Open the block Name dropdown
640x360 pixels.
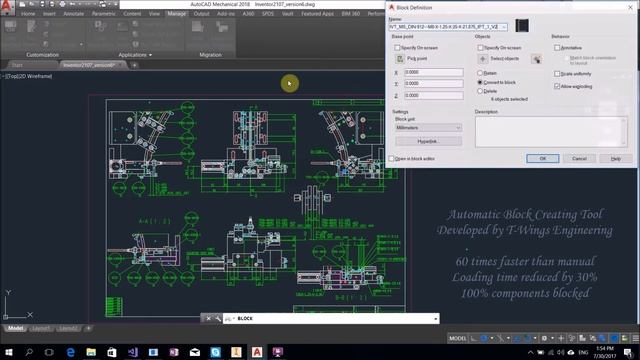504,27
